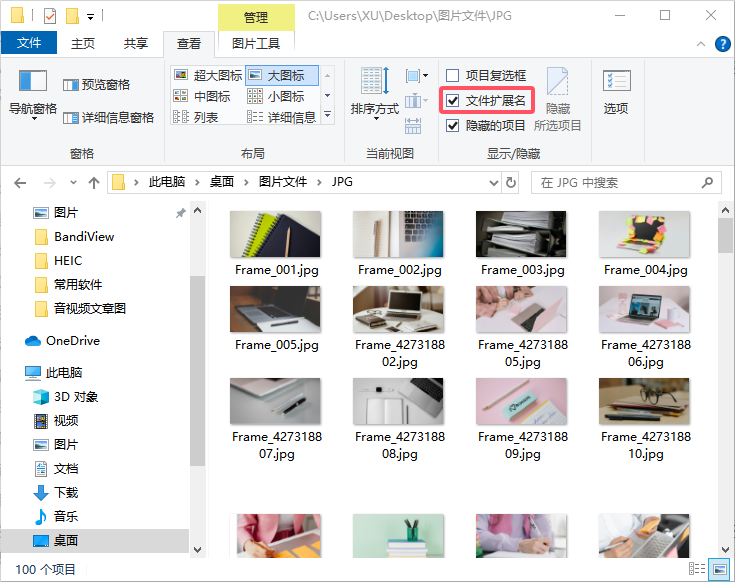Open the 导航窗格 navigation pane button

(33, 94)
